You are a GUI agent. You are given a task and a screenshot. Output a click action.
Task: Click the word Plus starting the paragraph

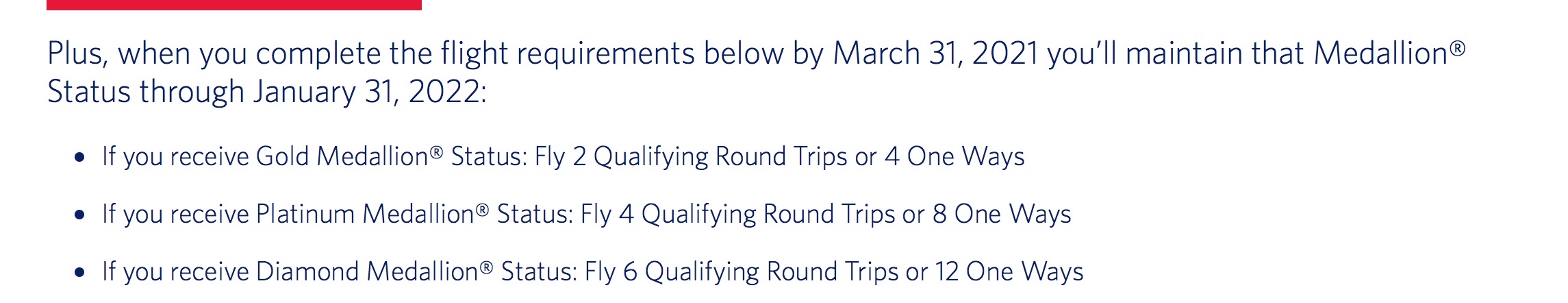(77, 54)
